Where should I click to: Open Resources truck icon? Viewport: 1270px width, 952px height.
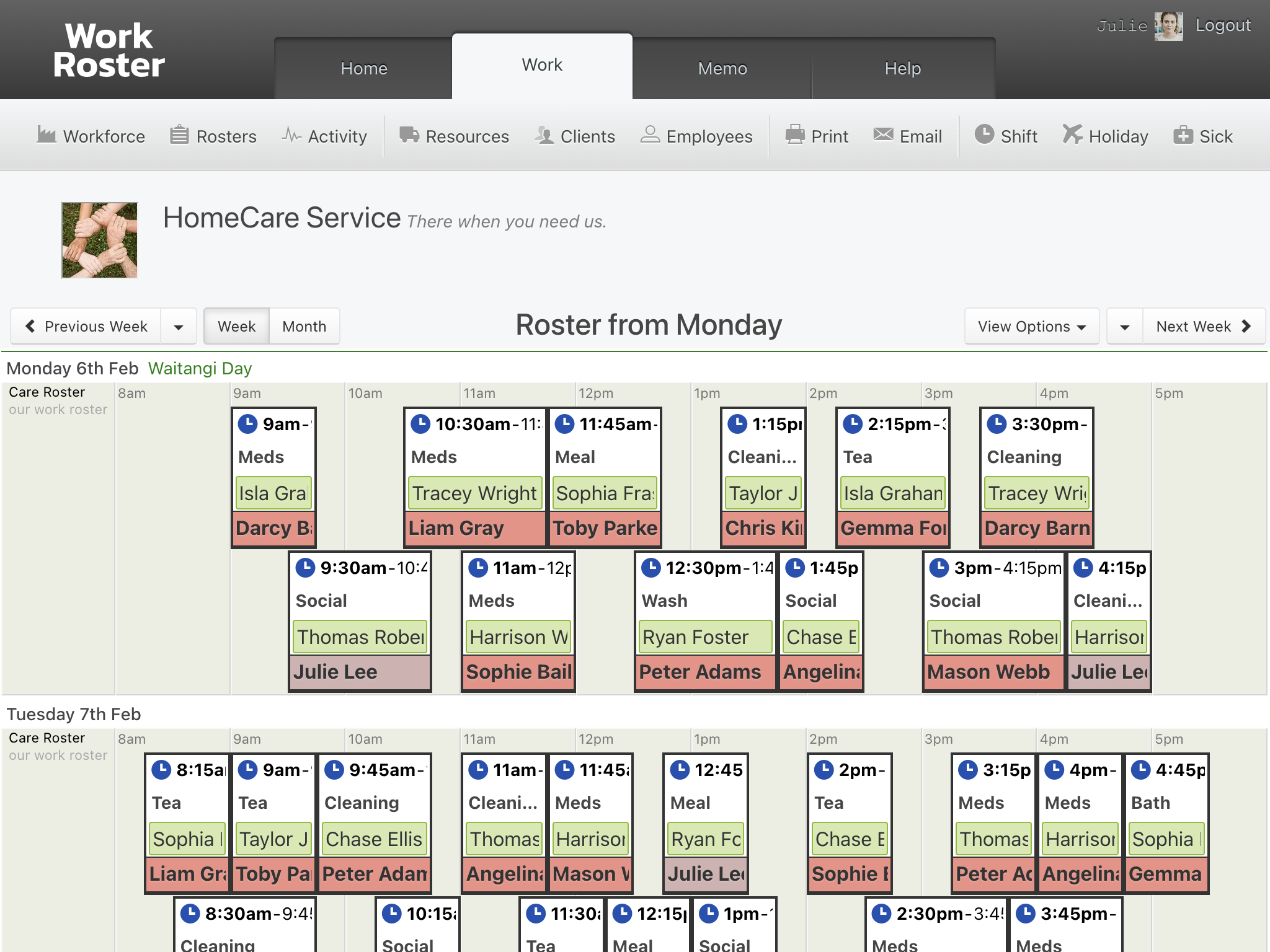click(x=409, y=135)
